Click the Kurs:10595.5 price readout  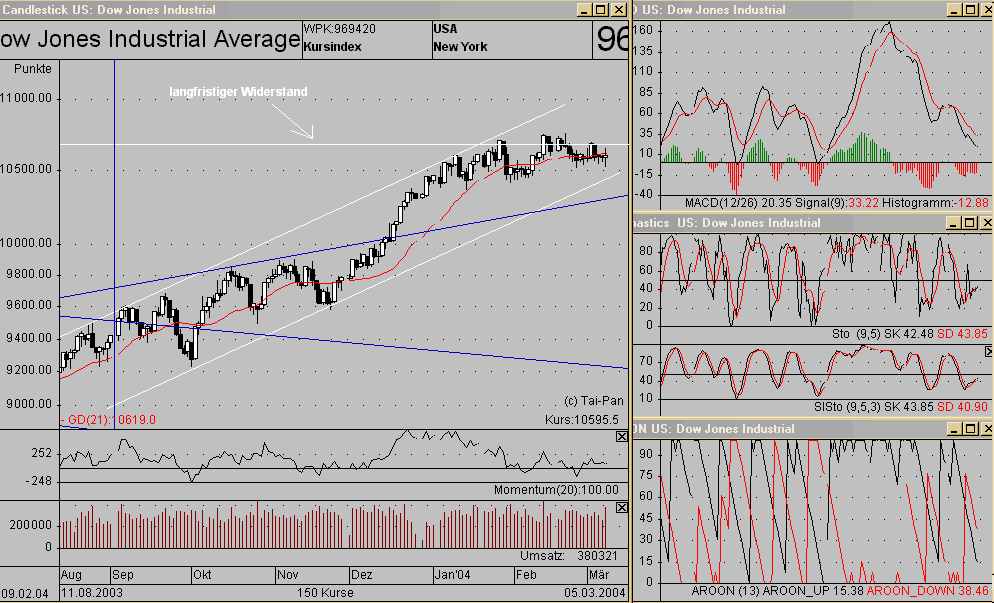click(x=582, y=420)
